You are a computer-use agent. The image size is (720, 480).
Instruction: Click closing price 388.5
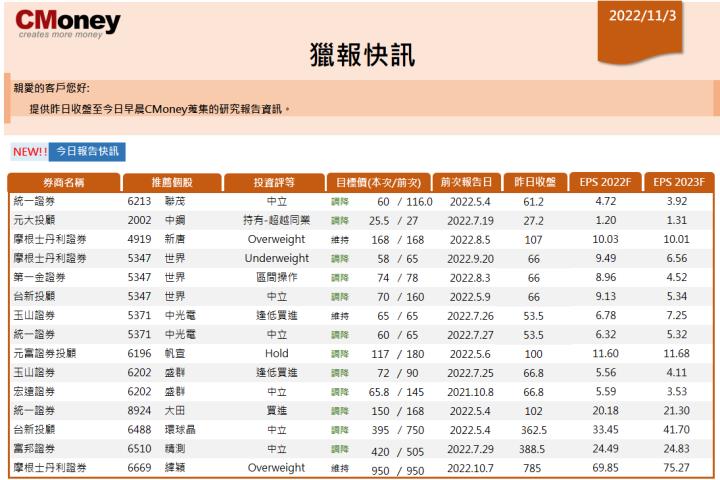[532, 449]
